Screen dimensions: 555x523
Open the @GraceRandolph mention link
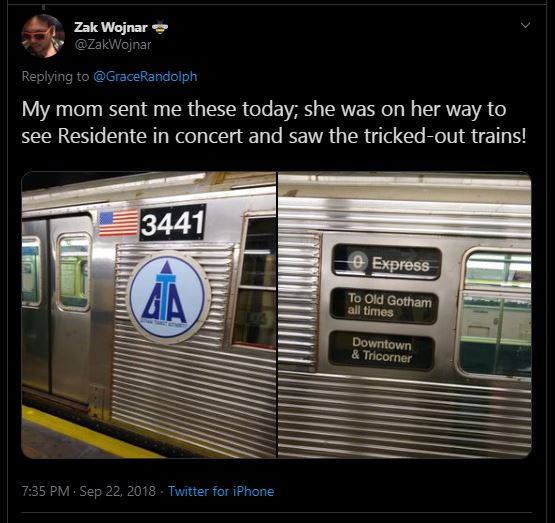145,76
